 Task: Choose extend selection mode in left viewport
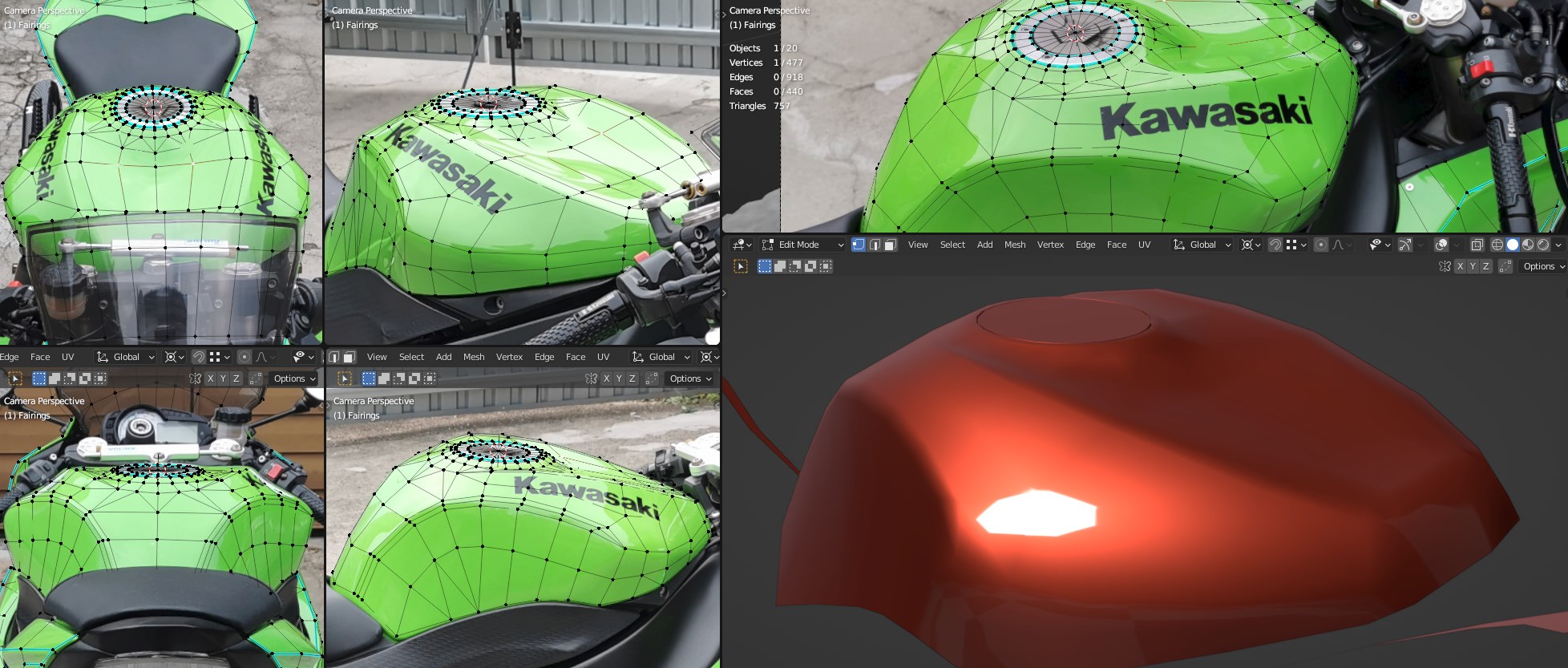coord(54,379)
